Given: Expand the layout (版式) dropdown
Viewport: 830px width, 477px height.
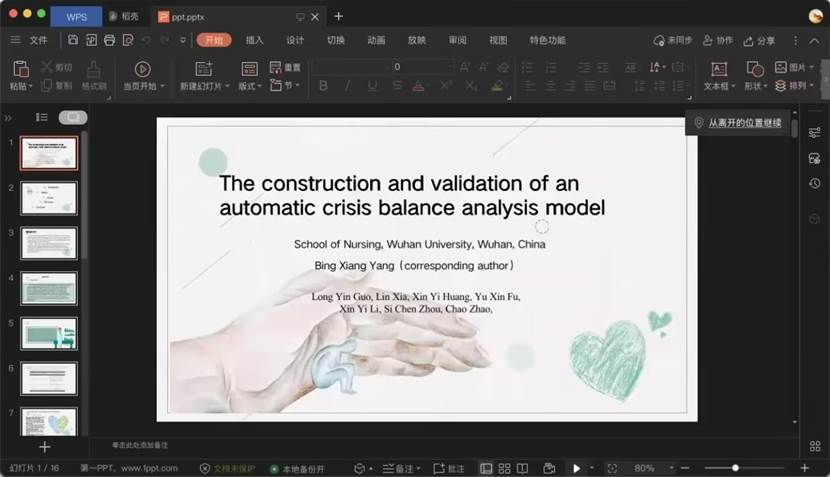Looking at the screenshot, I should [249, 86].
